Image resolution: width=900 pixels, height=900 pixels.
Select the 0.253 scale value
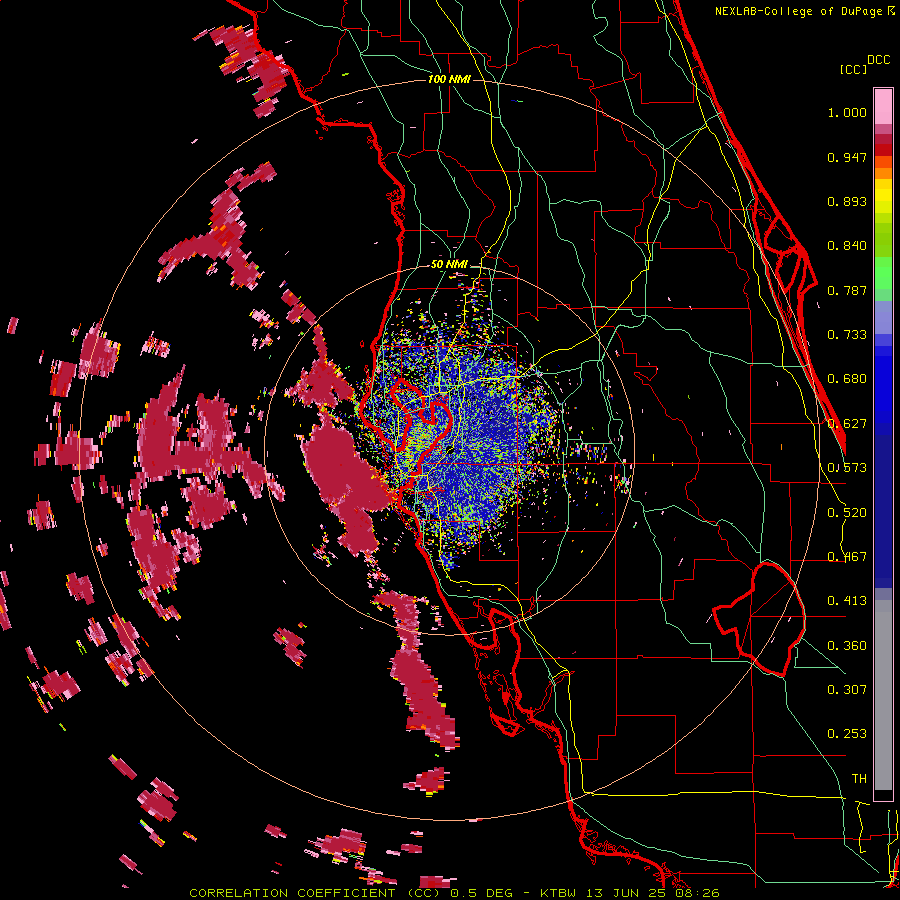click(x=847, y=734)
